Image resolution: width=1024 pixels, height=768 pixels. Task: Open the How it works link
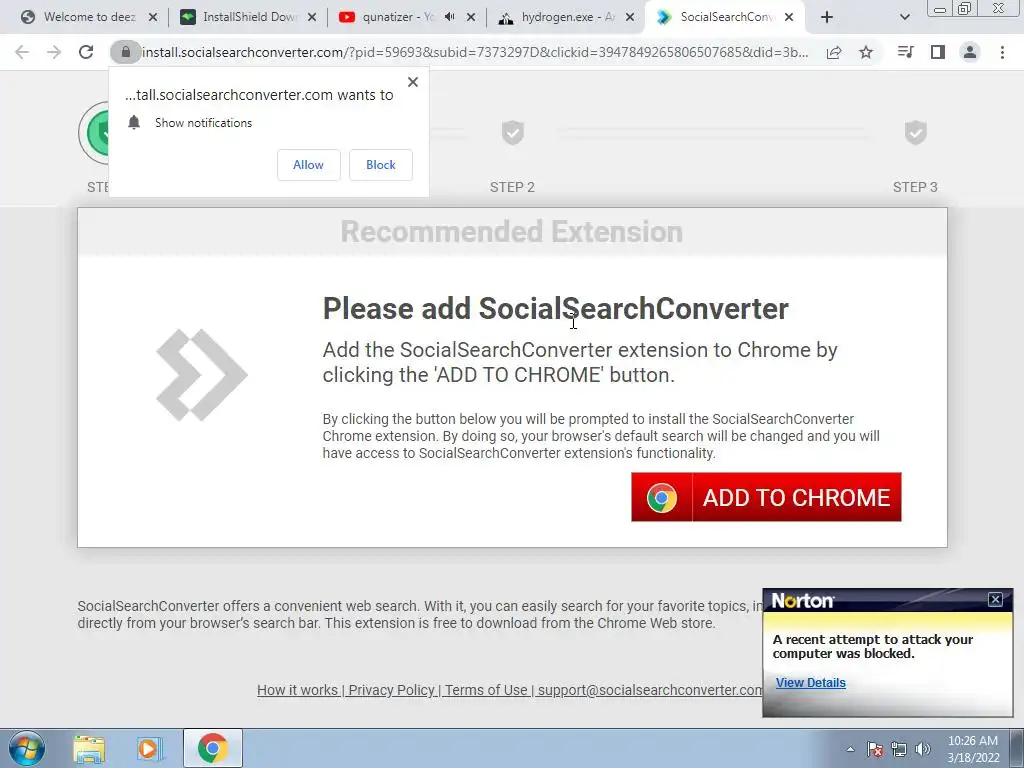[297, 690]
